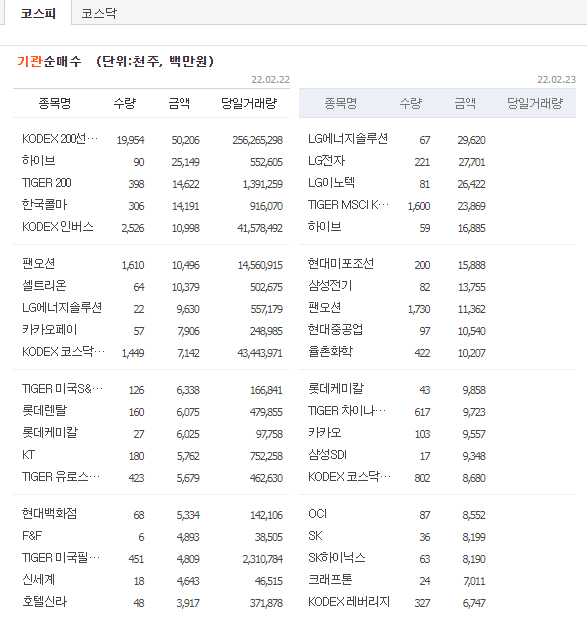
Task: Click 수량 header in the 22.02.22 table
Action: click(x=125, y=103)
